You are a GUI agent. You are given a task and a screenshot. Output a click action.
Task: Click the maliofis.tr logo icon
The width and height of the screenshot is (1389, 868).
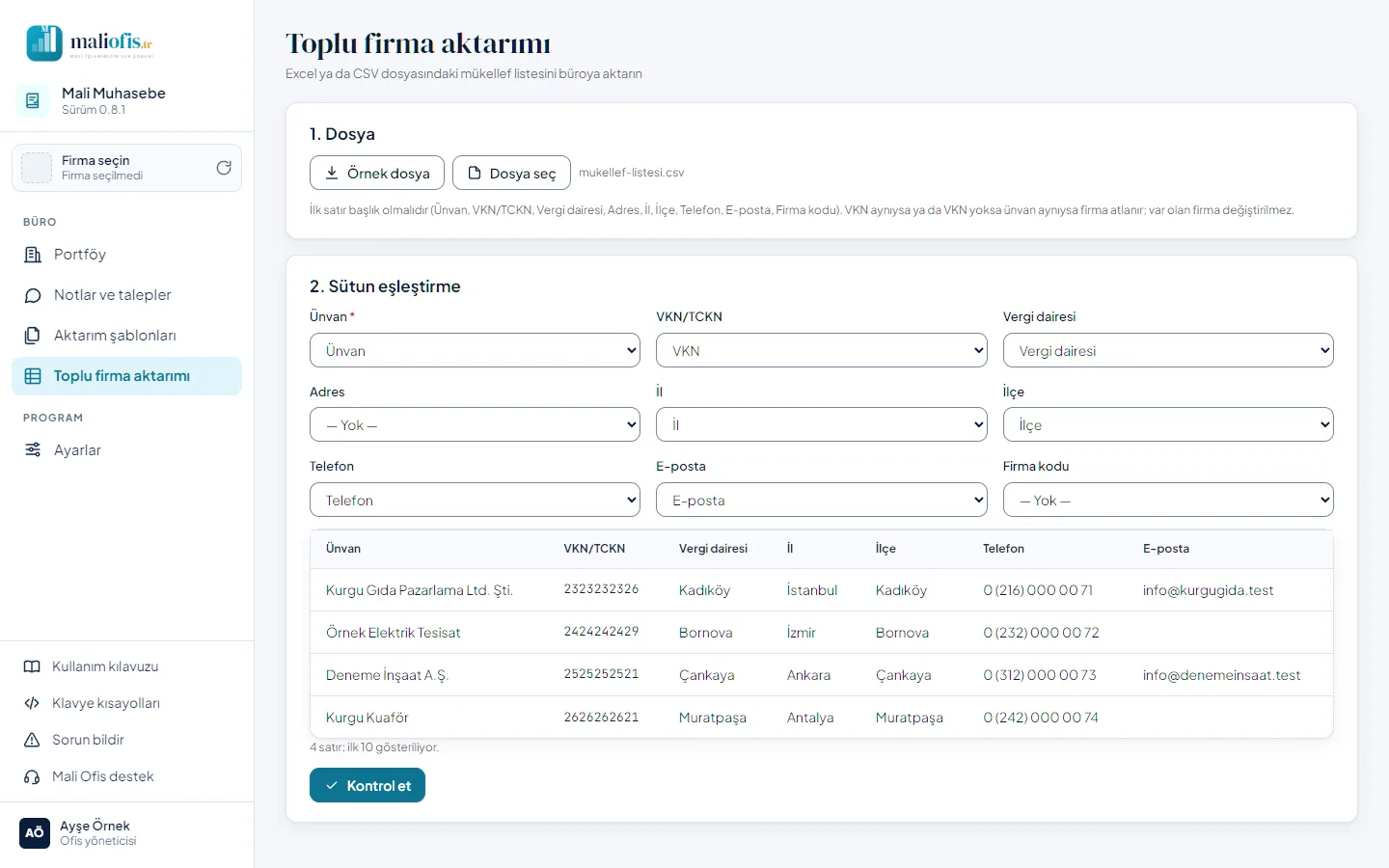pos(44,43)
